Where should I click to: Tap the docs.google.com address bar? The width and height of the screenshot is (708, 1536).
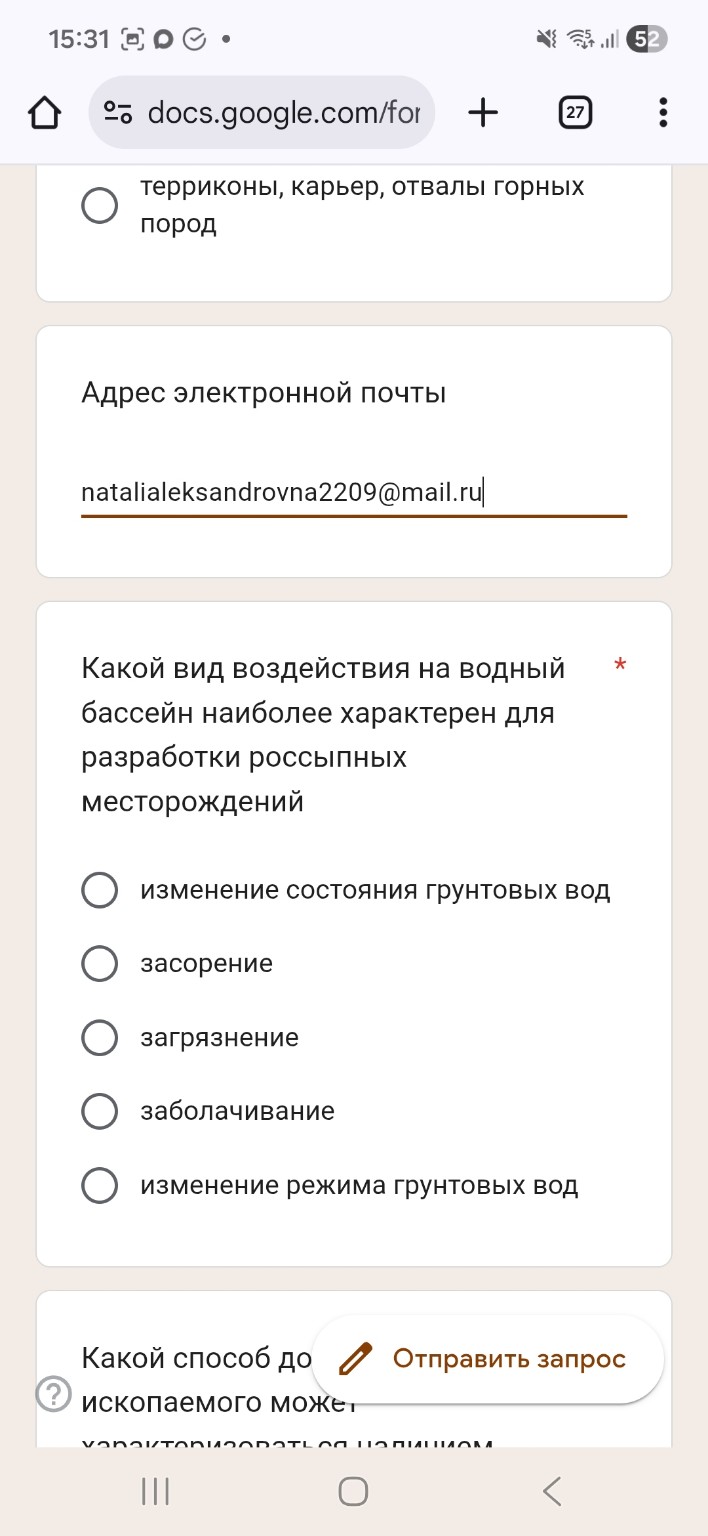pyautogui.click(x=285, y=112)
